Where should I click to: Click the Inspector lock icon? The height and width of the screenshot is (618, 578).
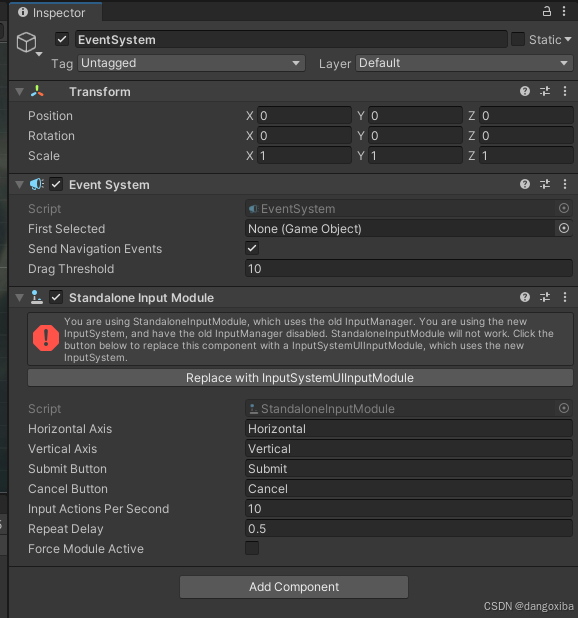coord(546,11)
